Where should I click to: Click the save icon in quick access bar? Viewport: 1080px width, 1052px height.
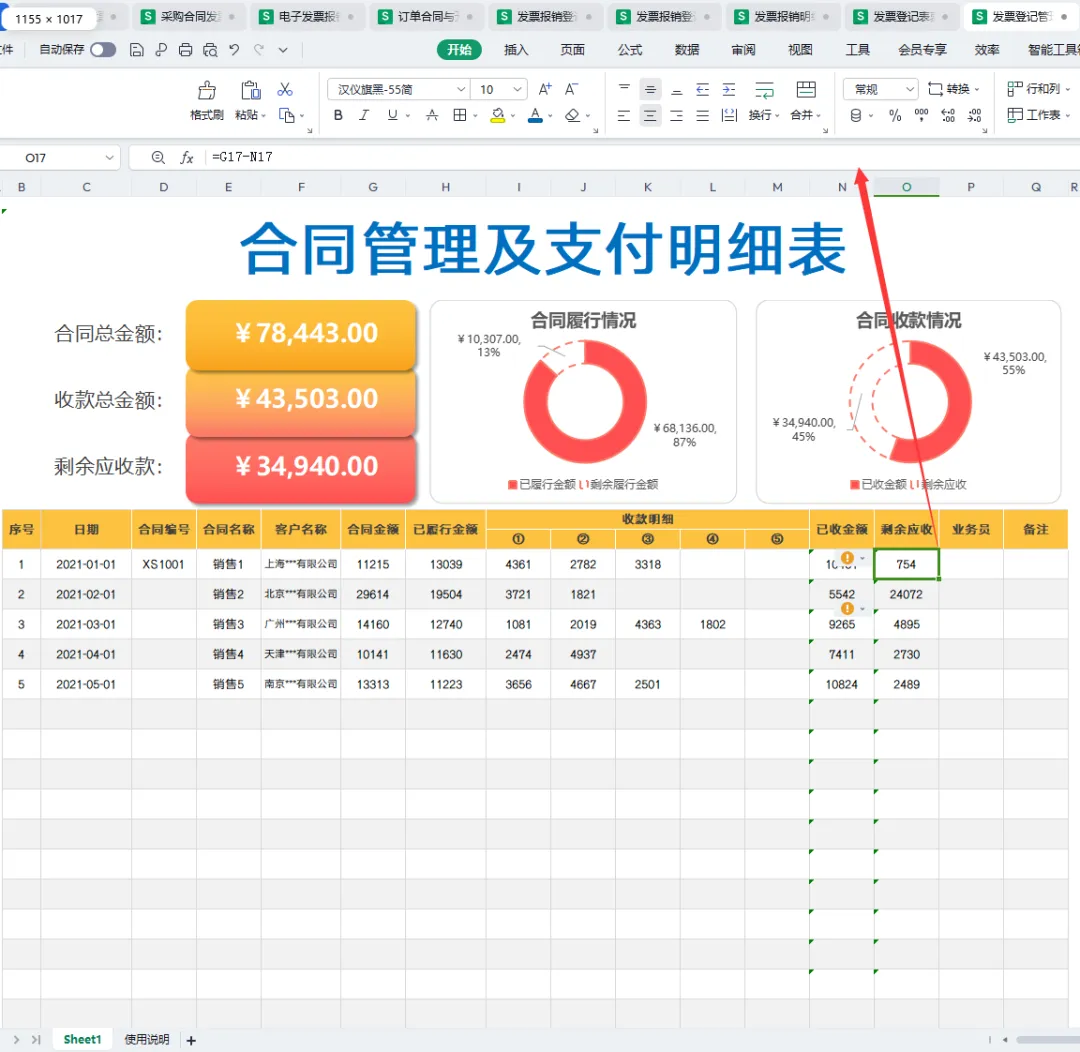click(137, 50)
